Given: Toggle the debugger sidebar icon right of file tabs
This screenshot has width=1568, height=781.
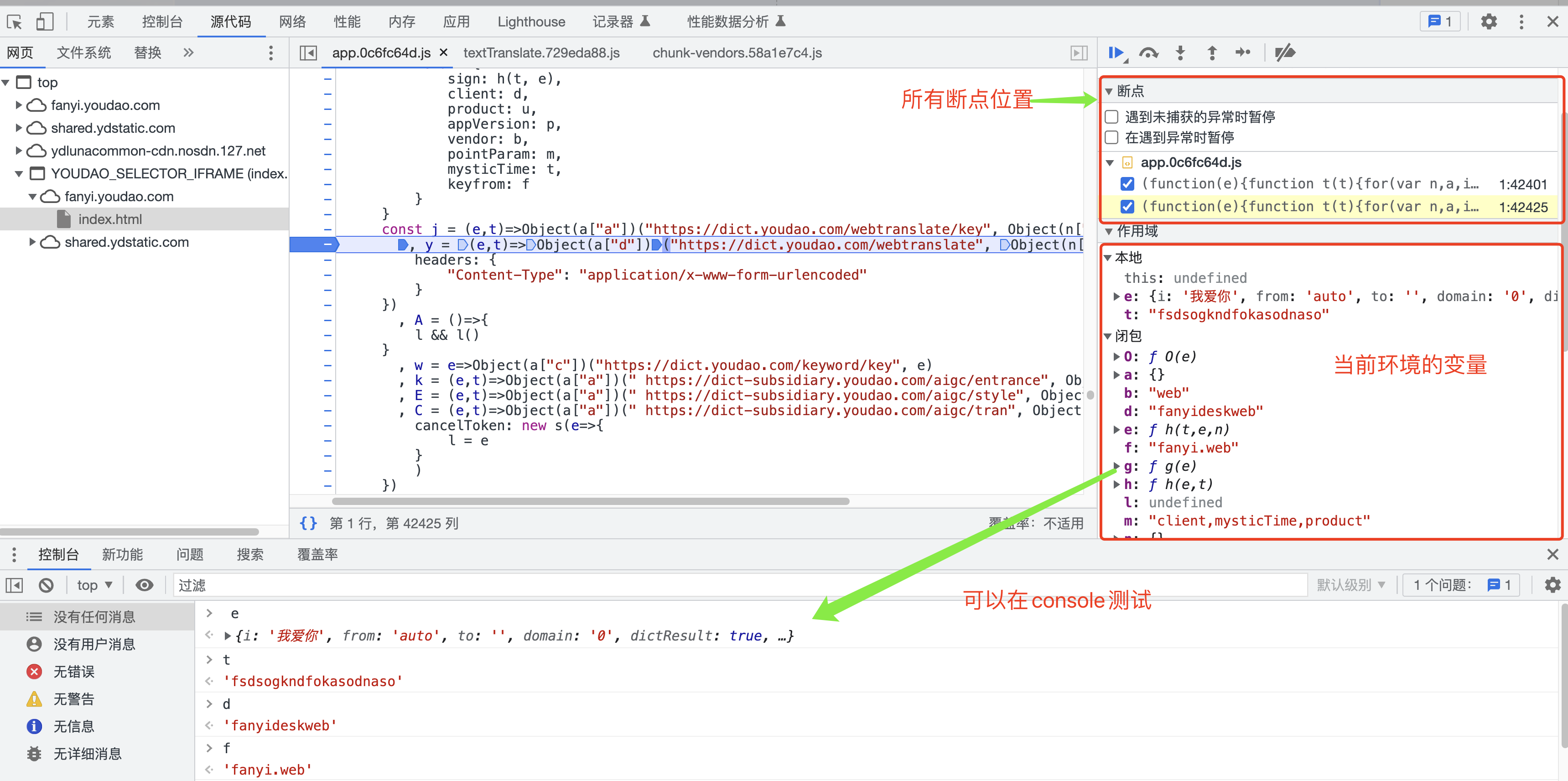Looking at the screenshot, I should [x=1079, y=53].
